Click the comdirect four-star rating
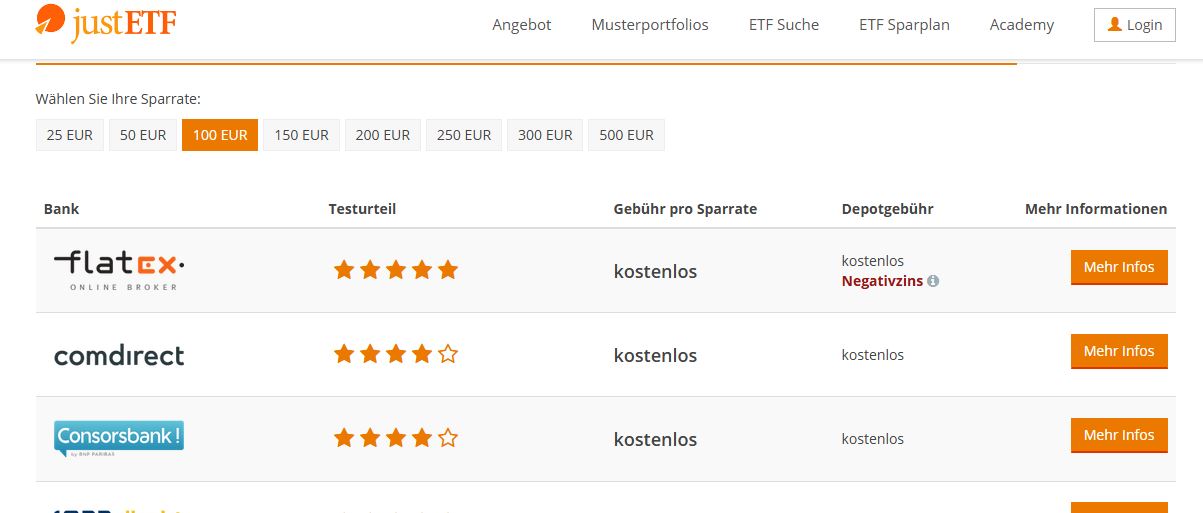This screenshot has height=513, width=1203. click(x=395, y=354)
